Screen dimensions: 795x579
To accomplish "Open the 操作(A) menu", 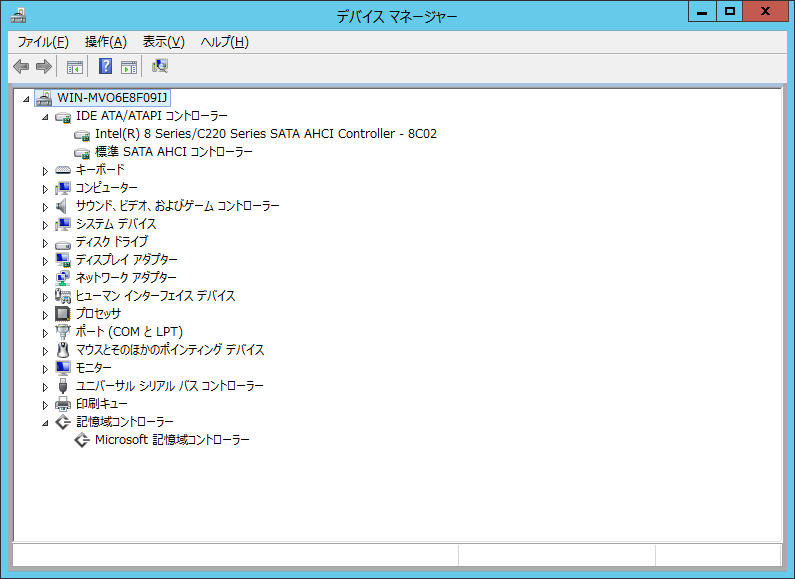I will coord(106,42).
